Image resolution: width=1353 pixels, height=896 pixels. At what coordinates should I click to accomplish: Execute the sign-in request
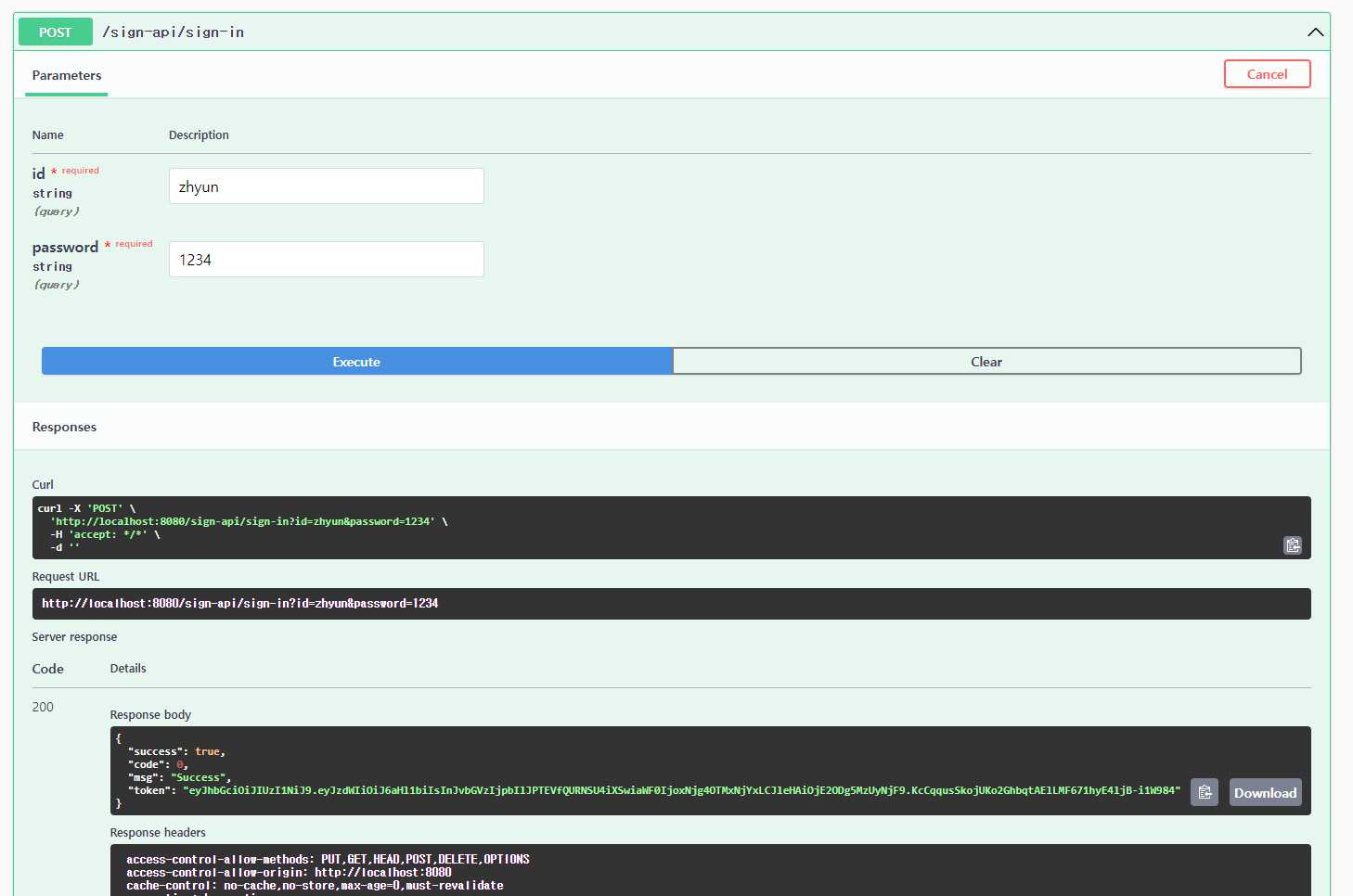tap(357, 362)
